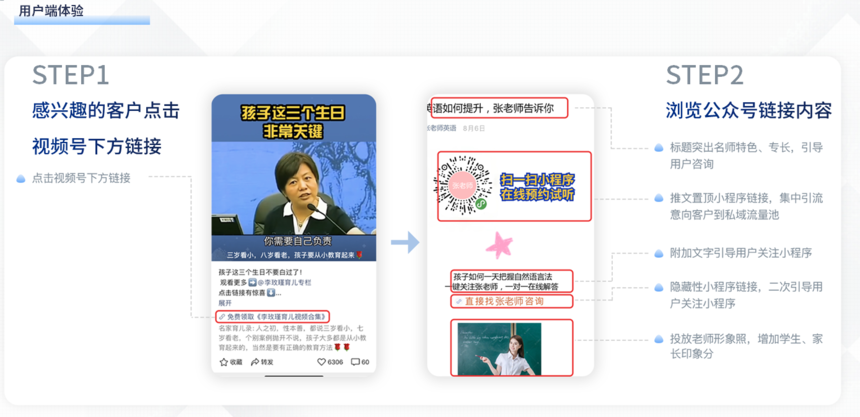The image size is (860, 417).
Task: Click the blue arrow between the phones
Action: (x=404, y=242)
